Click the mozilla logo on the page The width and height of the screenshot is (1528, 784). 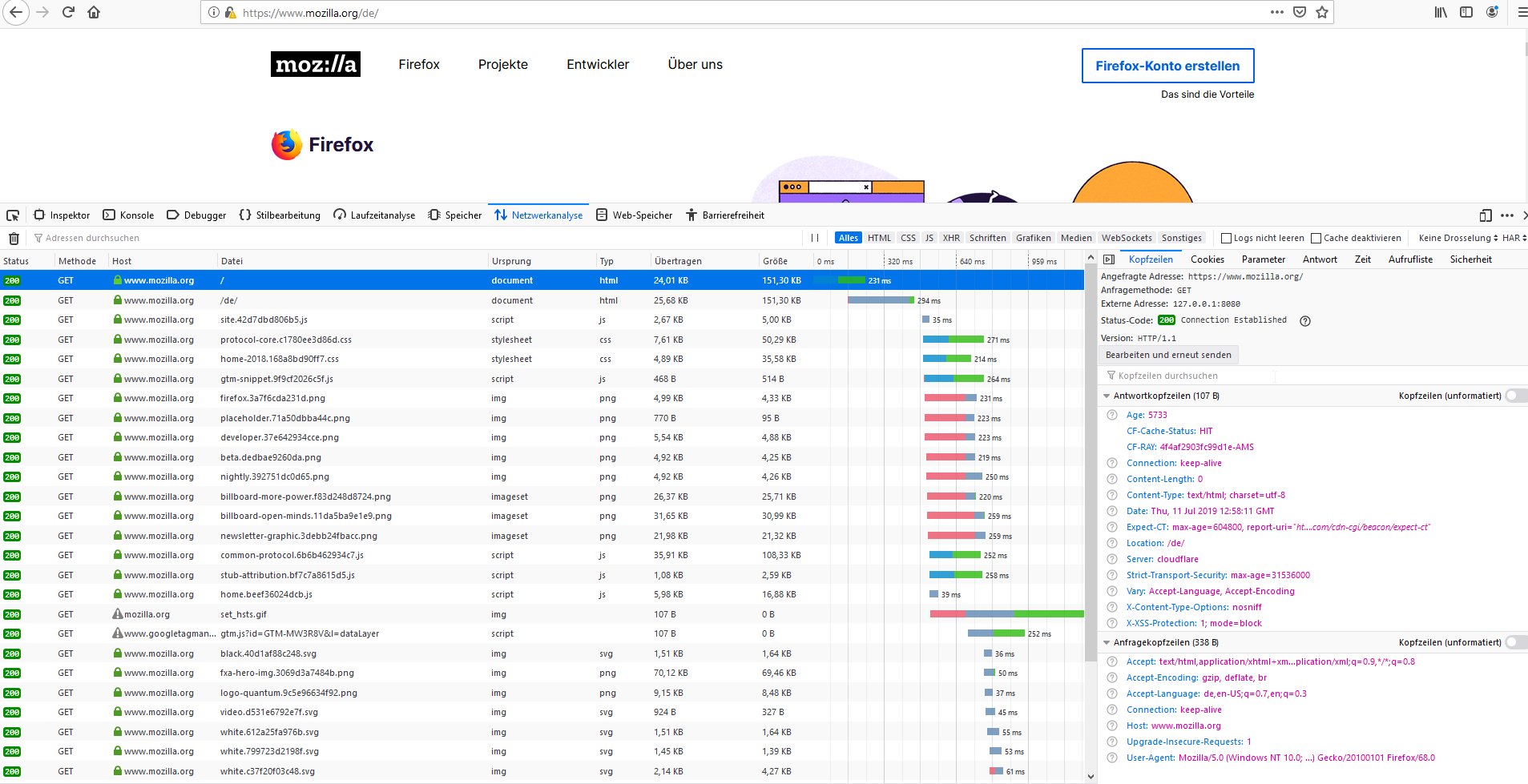tap(316, 64)
